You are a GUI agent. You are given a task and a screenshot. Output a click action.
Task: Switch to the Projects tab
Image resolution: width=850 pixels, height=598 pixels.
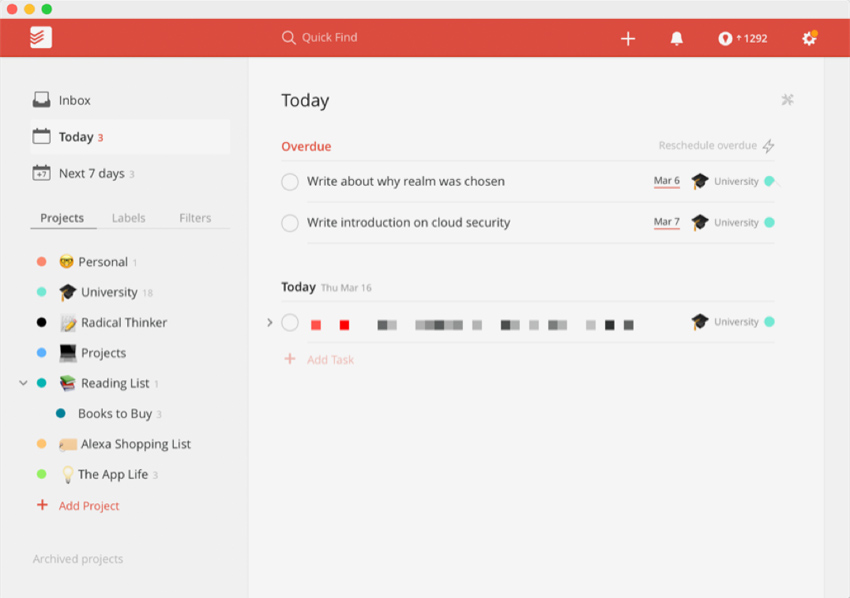click(x=62, y=218)
